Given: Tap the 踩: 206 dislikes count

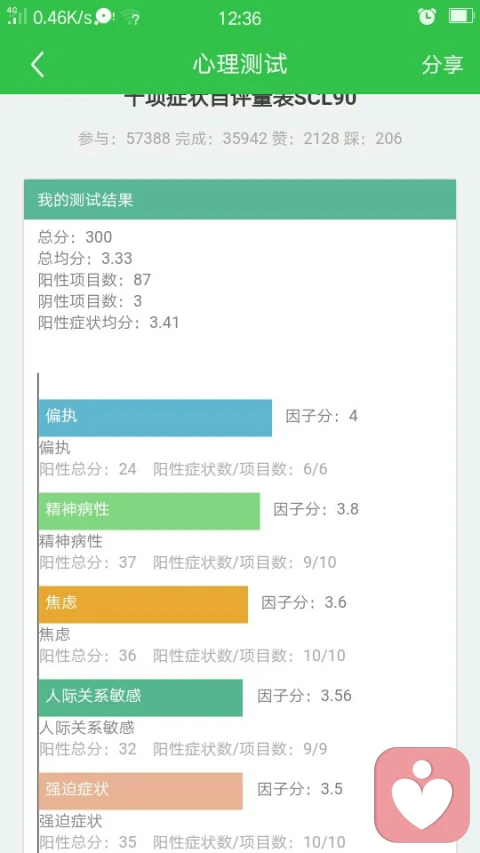Looking at the screenshot, I should [372, 138].
